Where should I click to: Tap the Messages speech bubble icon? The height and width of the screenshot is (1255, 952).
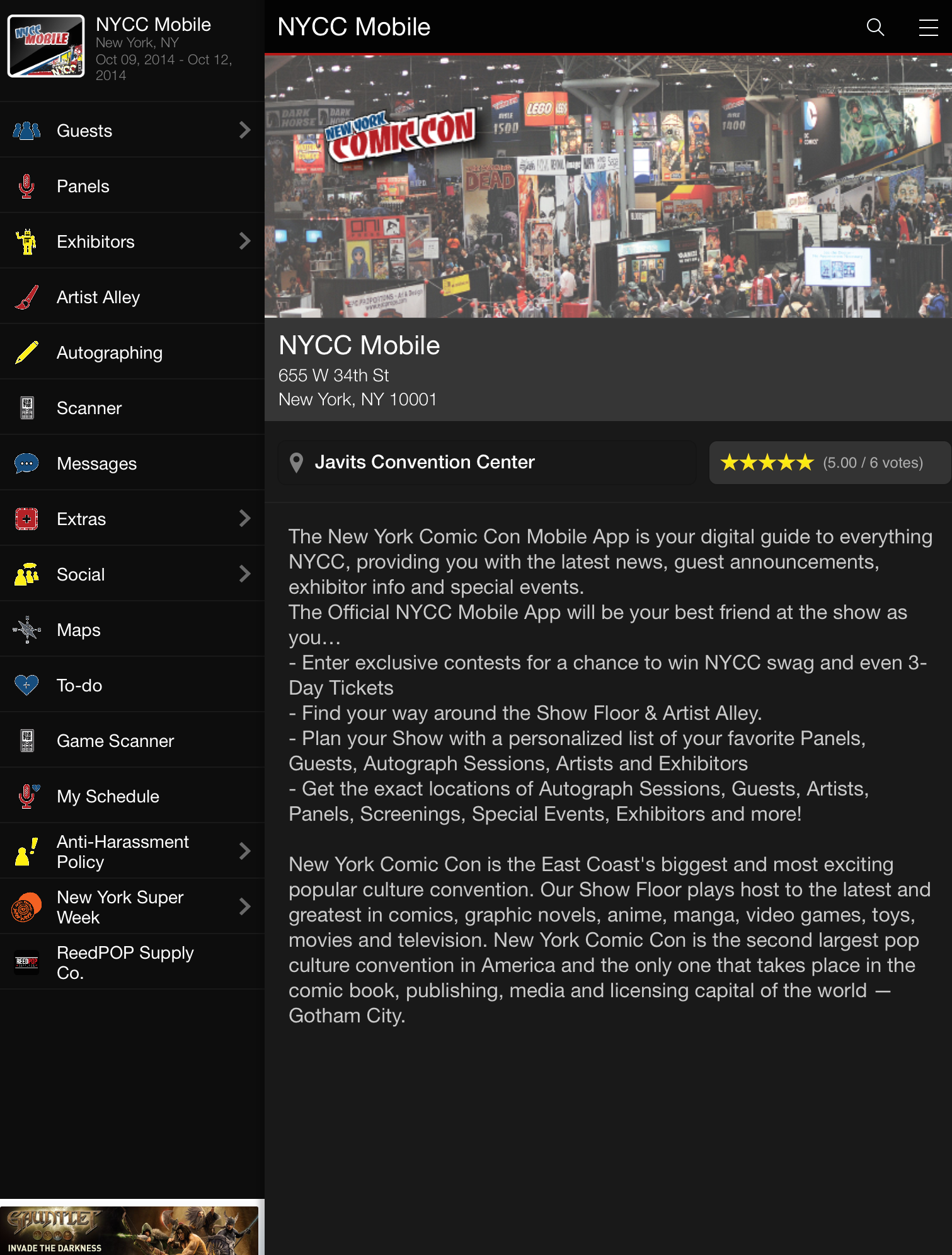tap(26, 463)
